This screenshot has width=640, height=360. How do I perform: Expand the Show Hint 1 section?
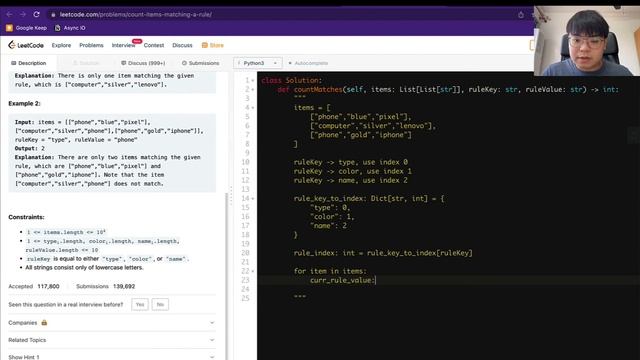pos(111,357)
